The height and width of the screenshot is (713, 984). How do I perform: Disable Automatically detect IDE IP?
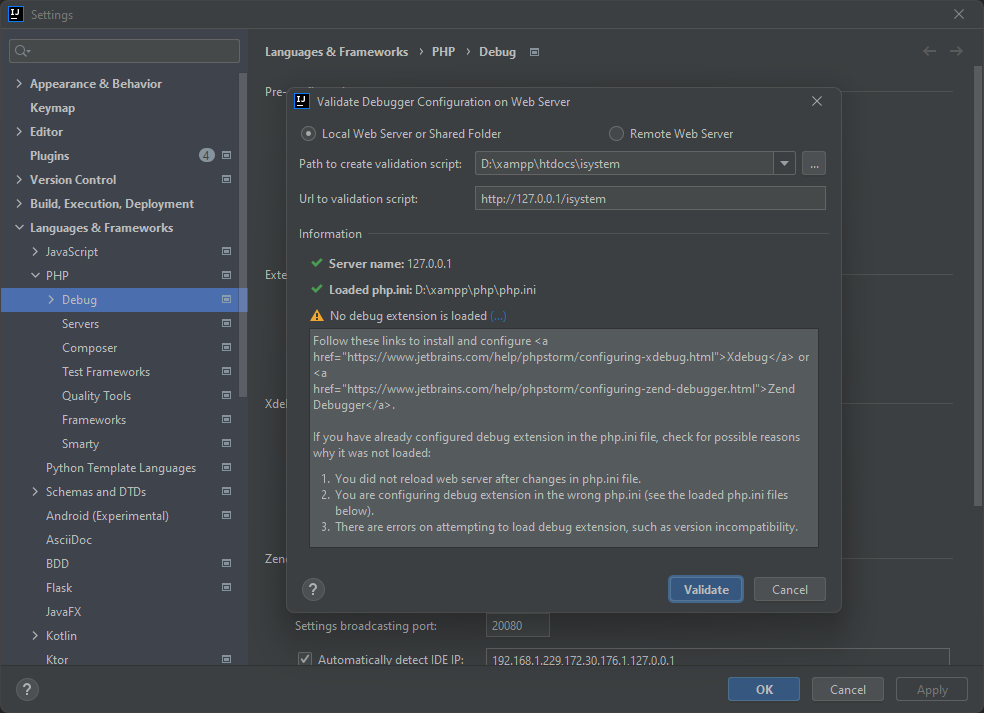tap(304, 658)
